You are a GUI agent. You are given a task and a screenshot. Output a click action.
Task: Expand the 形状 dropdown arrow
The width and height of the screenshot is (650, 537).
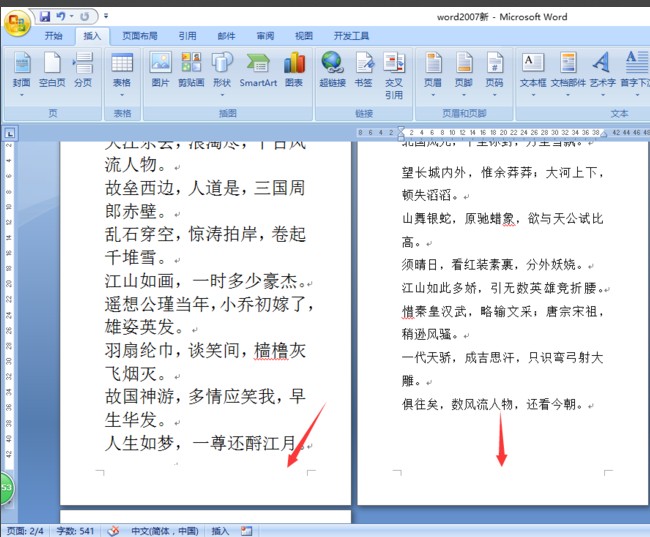coord(222,95)
